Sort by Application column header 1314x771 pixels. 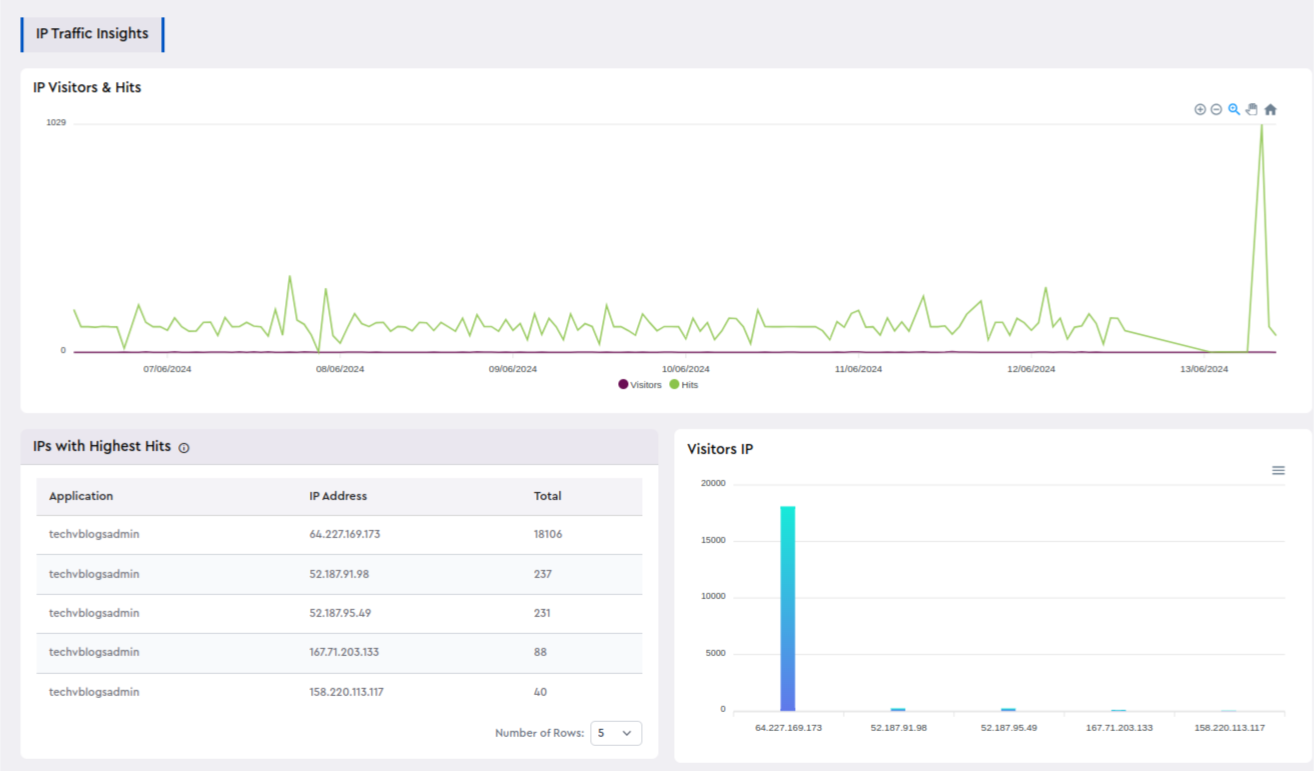coord(81,496)
